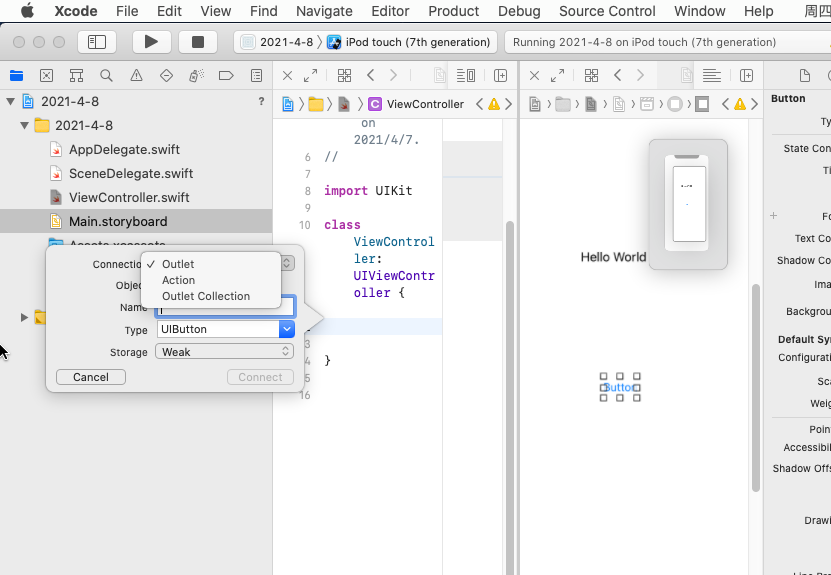Show the File inspector document icon

click(x=805, y=76)
